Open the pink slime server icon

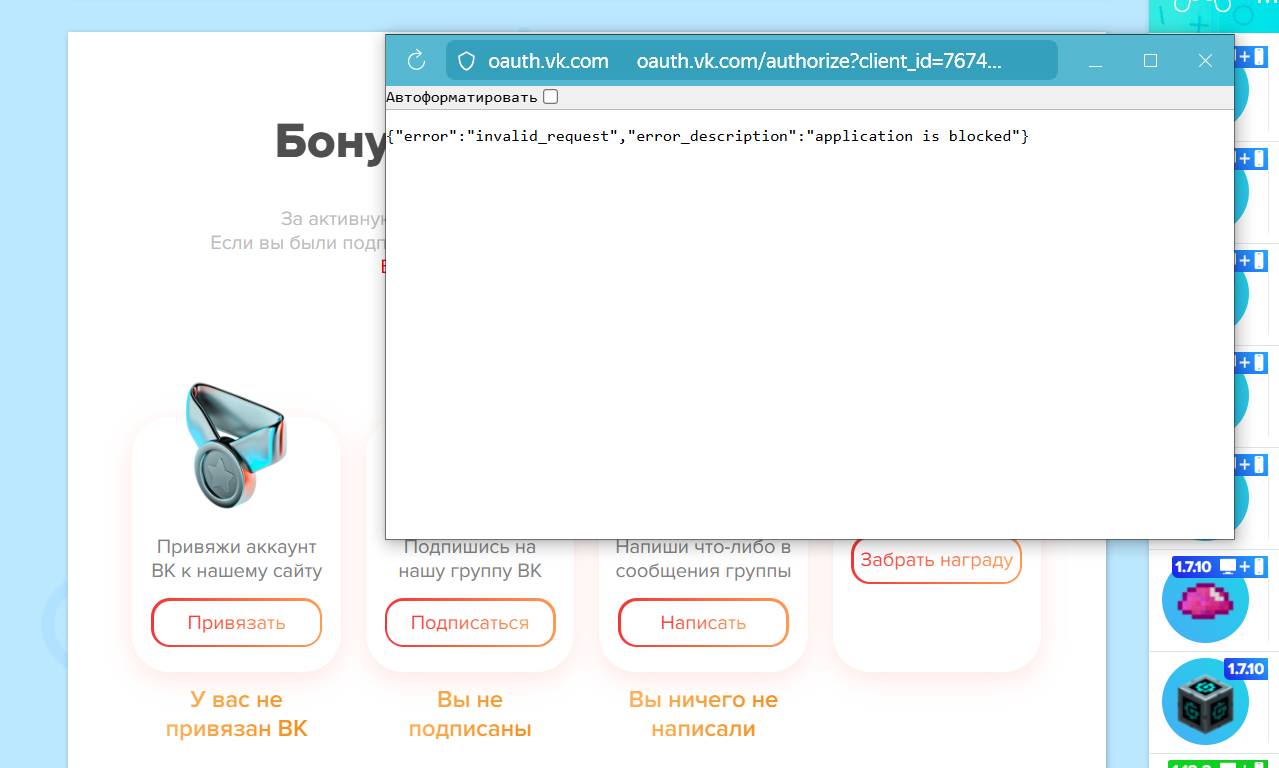(x=1204, y=602)
